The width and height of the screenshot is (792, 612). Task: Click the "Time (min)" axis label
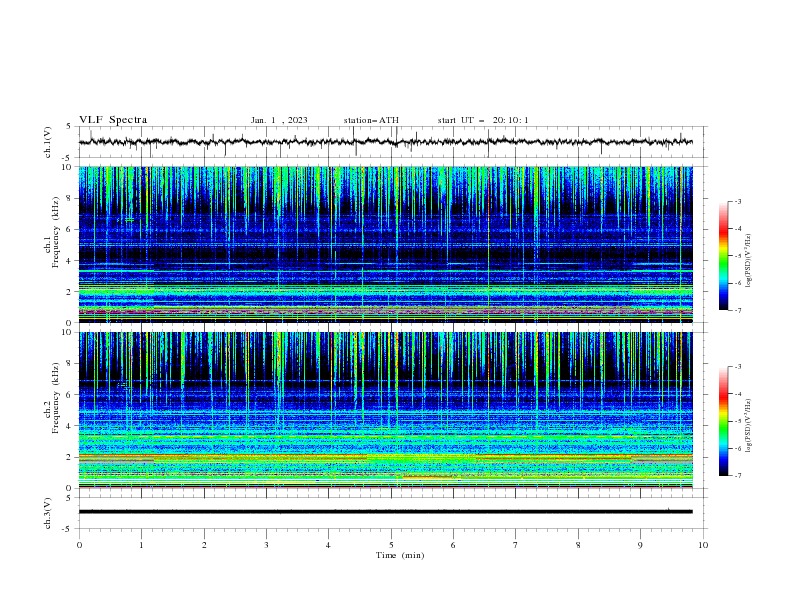(400, 555)
